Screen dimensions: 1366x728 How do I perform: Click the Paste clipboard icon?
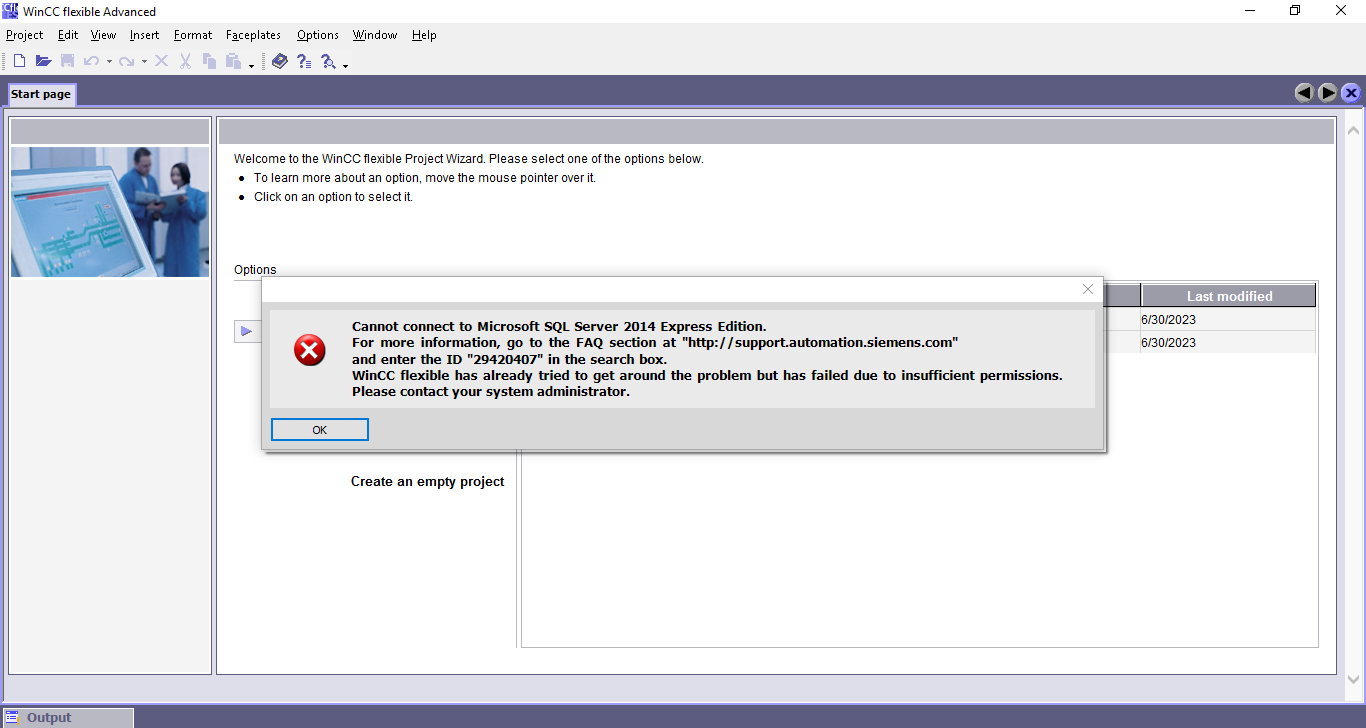pos(233,61)
